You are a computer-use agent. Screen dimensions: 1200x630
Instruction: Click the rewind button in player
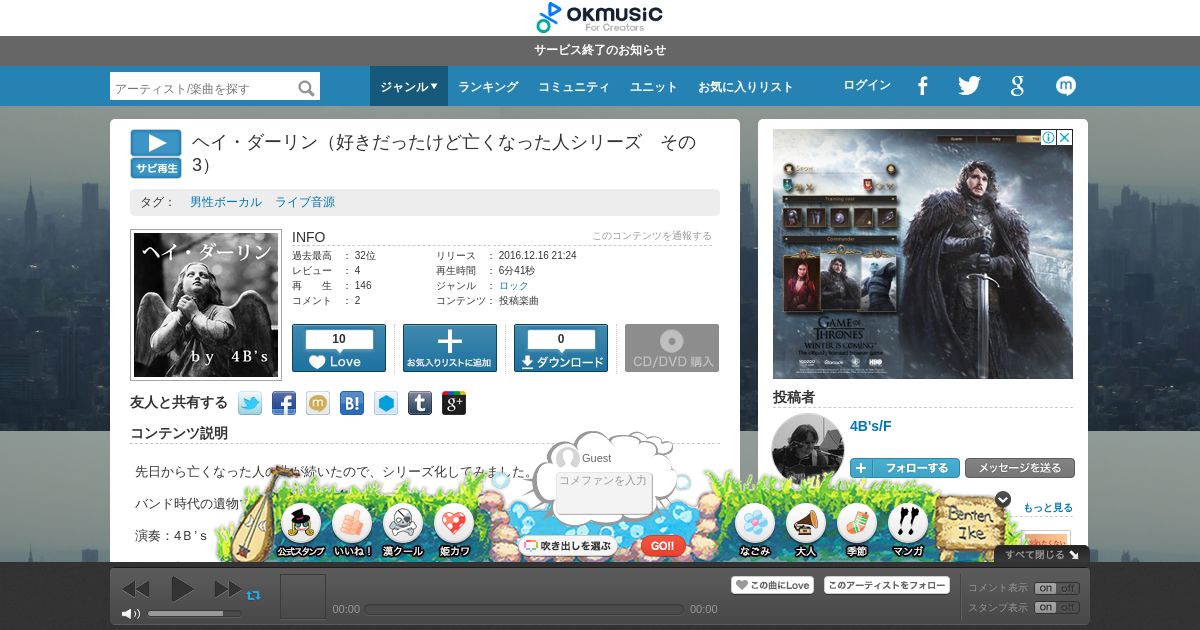point(135,589)
